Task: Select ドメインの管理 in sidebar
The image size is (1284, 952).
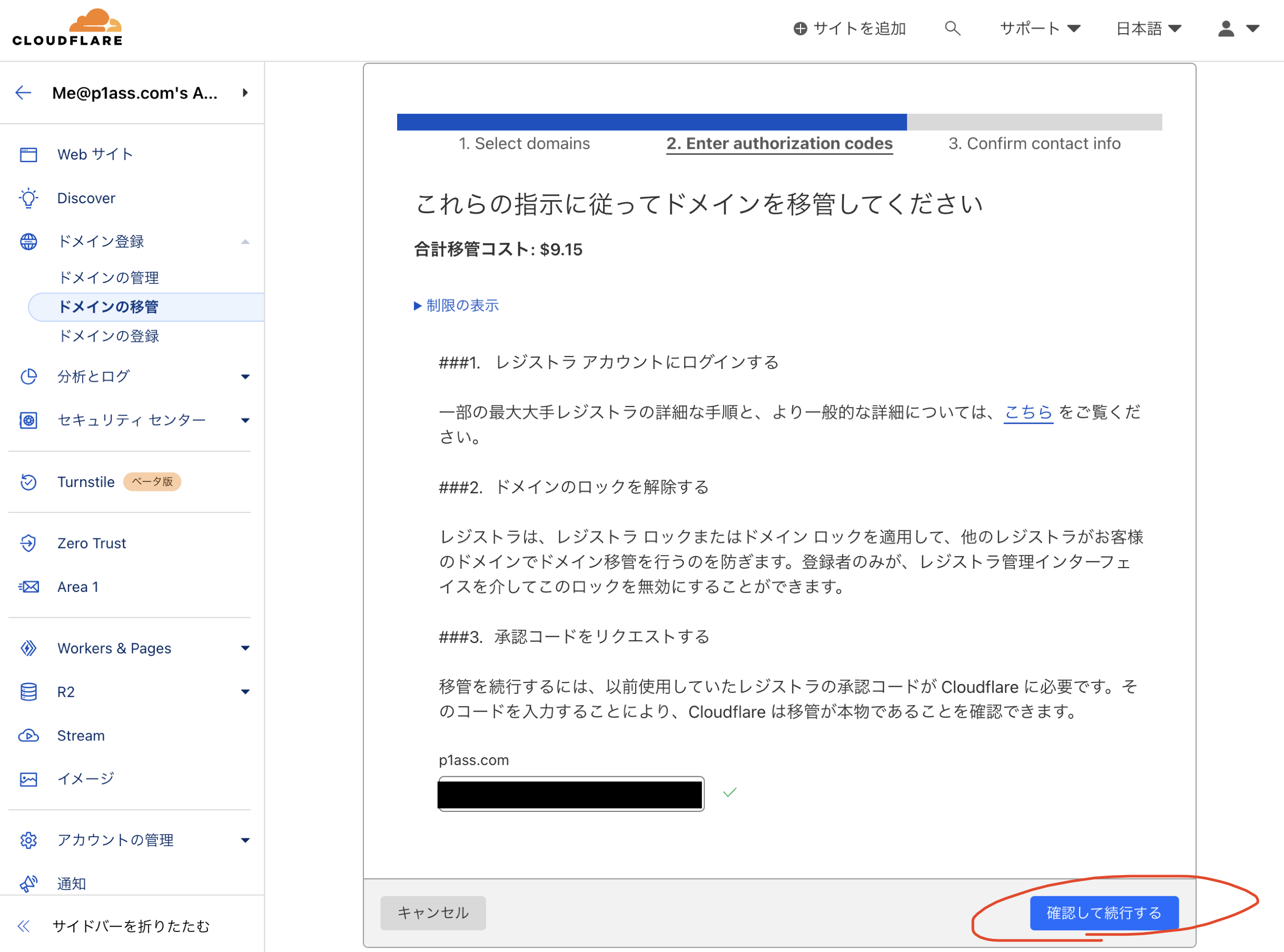Action: click(109, 278)
